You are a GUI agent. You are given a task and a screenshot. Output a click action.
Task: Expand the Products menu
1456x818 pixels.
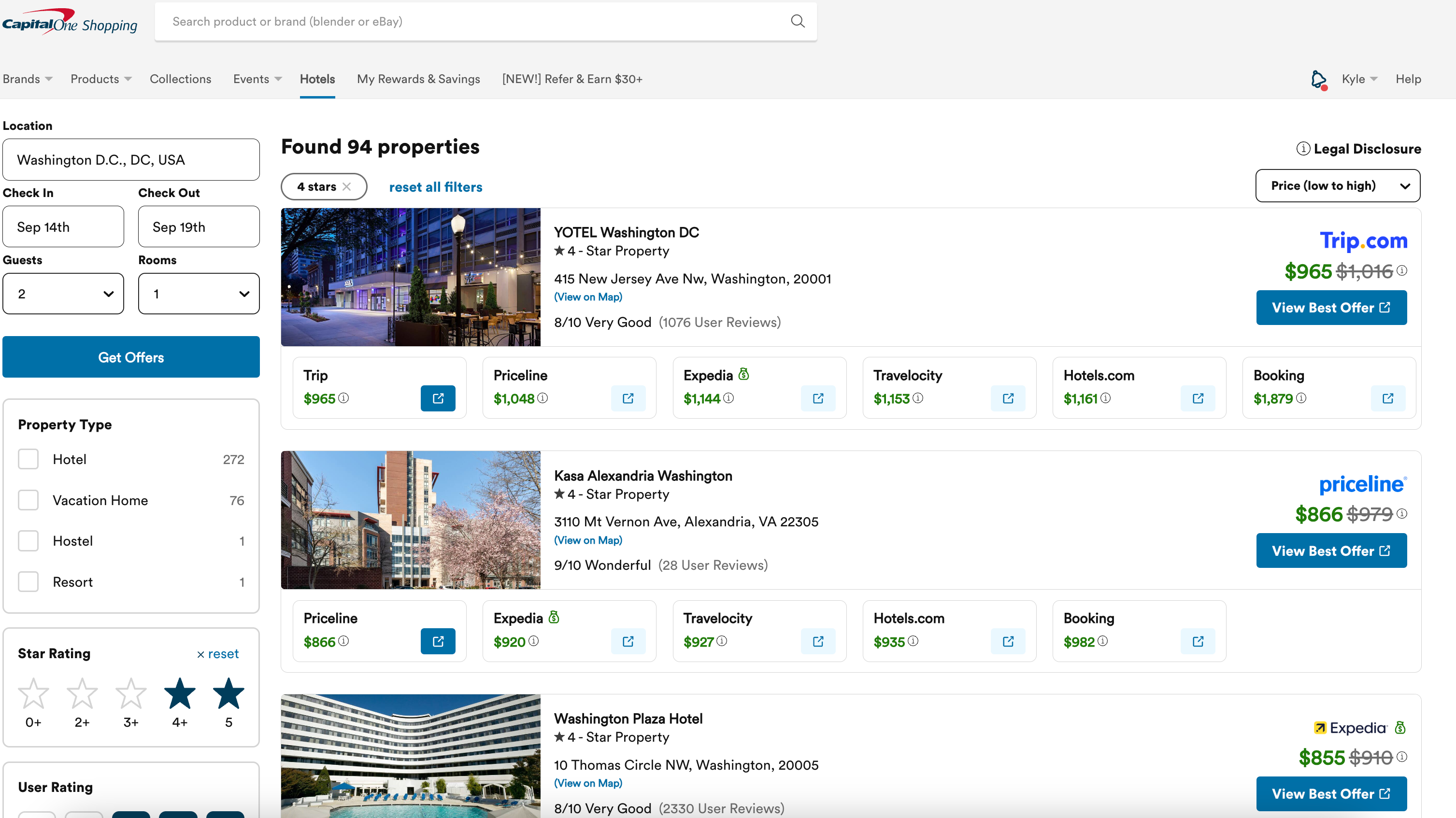101,79
